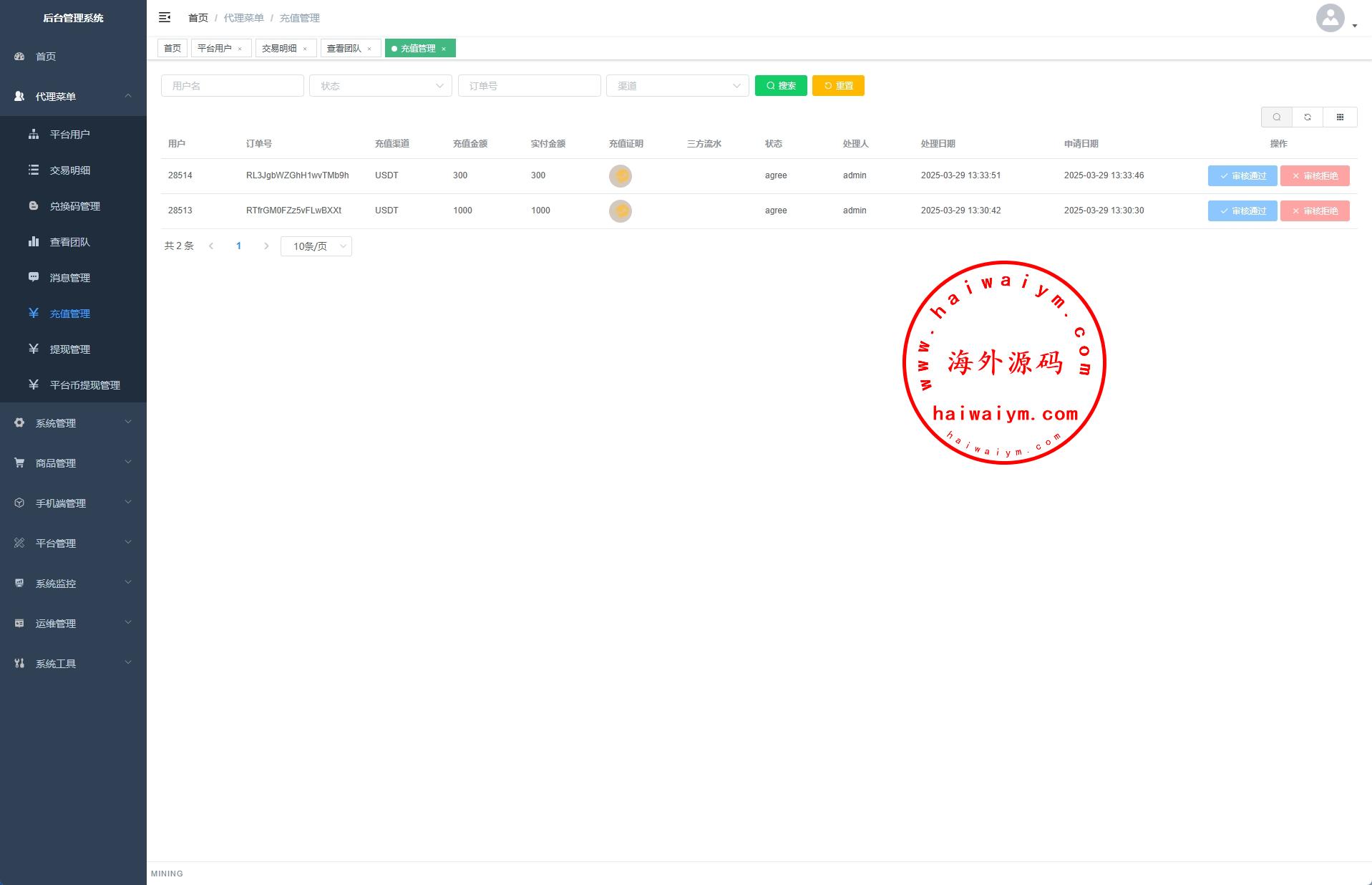Click the green 搜索 button
Screen dimensions: 1372x885
[x=781, y=86]
